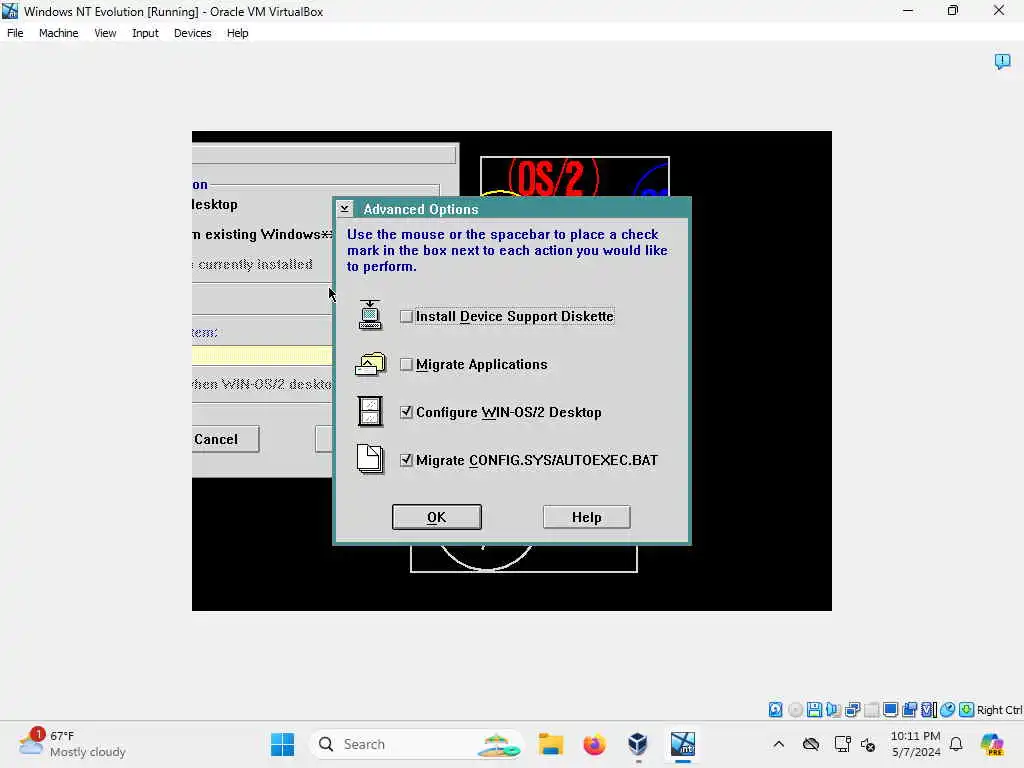The width and height of the screenshot is (1024, 768).
Task: Open Help in Advanced Options dialog
Action: pyautogui.click(x=586, y=517)
